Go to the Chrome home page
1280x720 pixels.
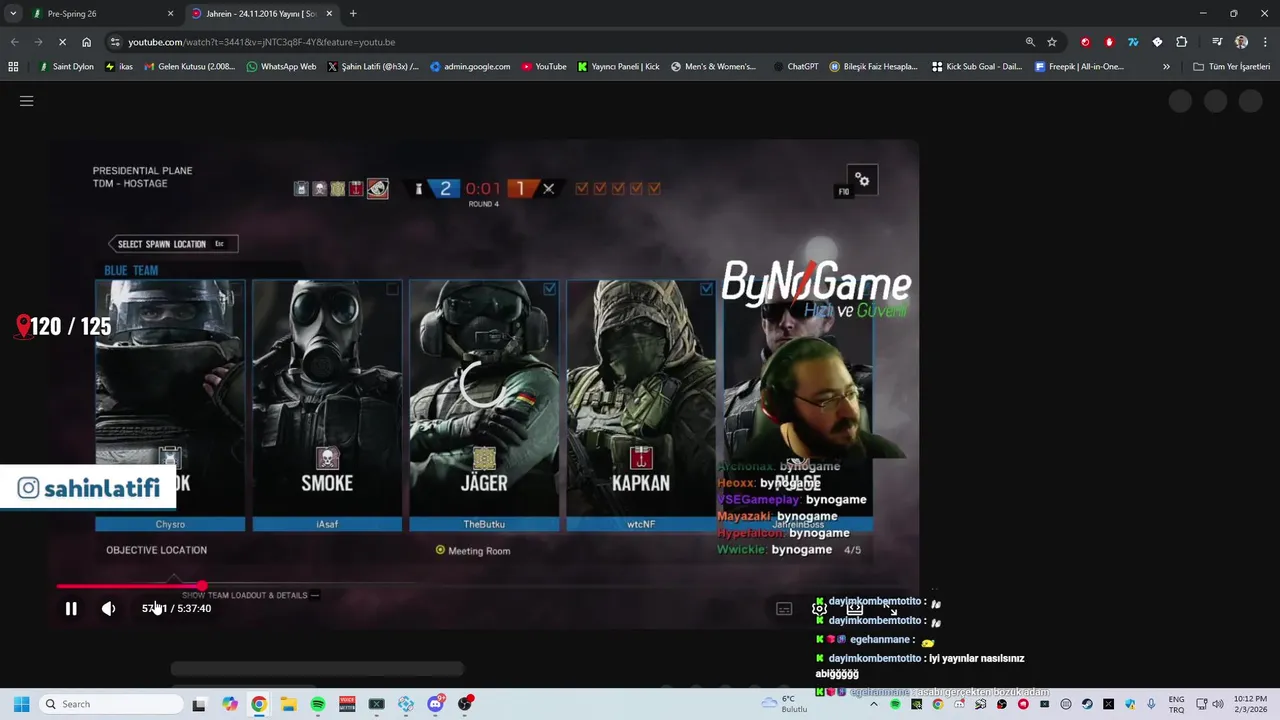point(87,42)
